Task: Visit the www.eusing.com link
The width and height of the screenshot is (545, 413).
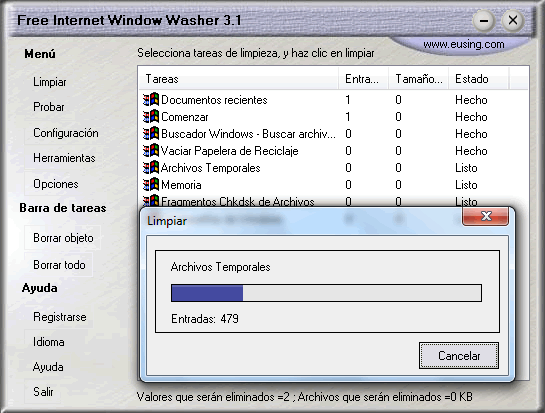Action: [x=464, y=44]
